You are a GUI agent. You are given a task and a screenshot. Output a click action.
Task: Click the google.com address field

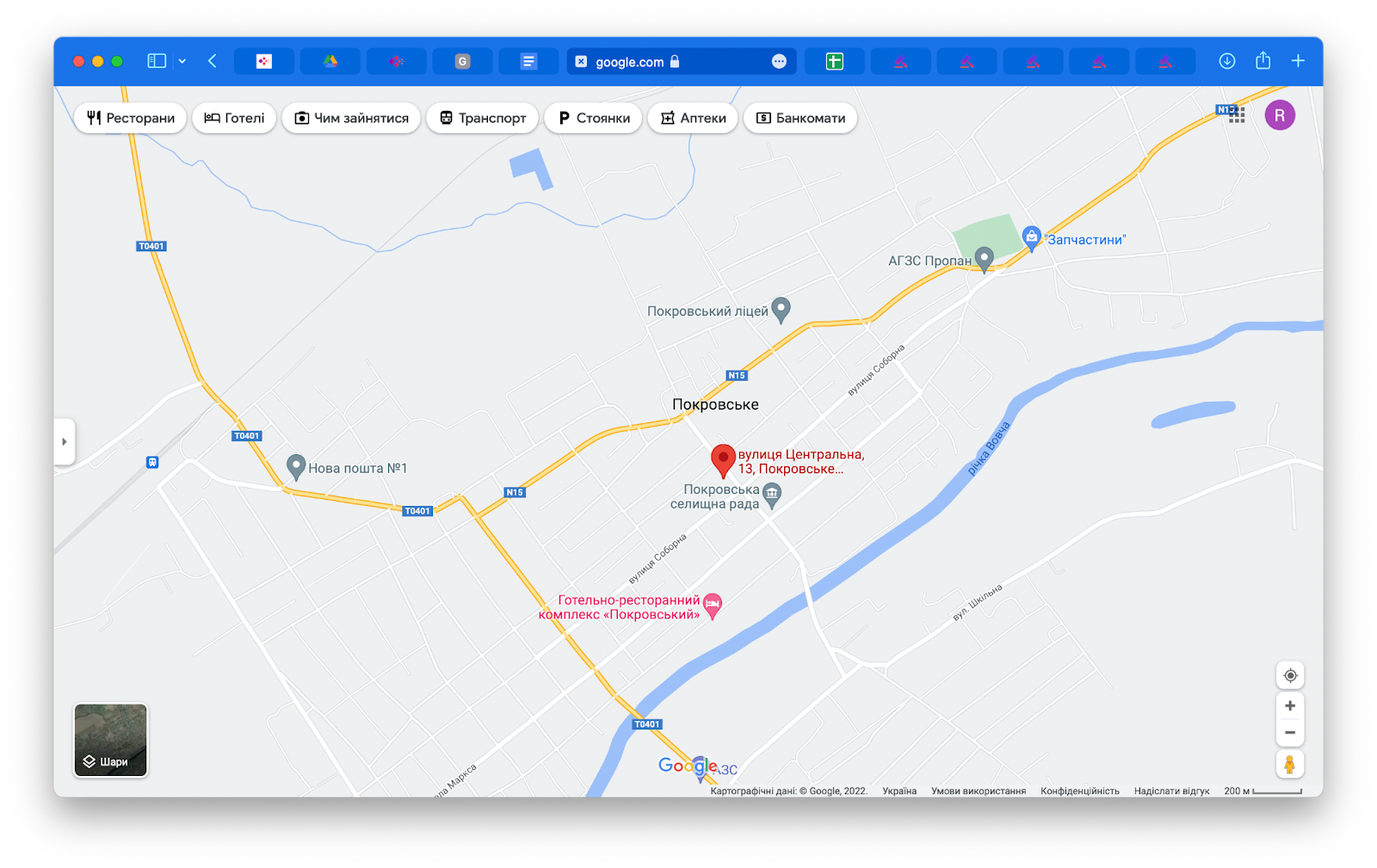681,61
